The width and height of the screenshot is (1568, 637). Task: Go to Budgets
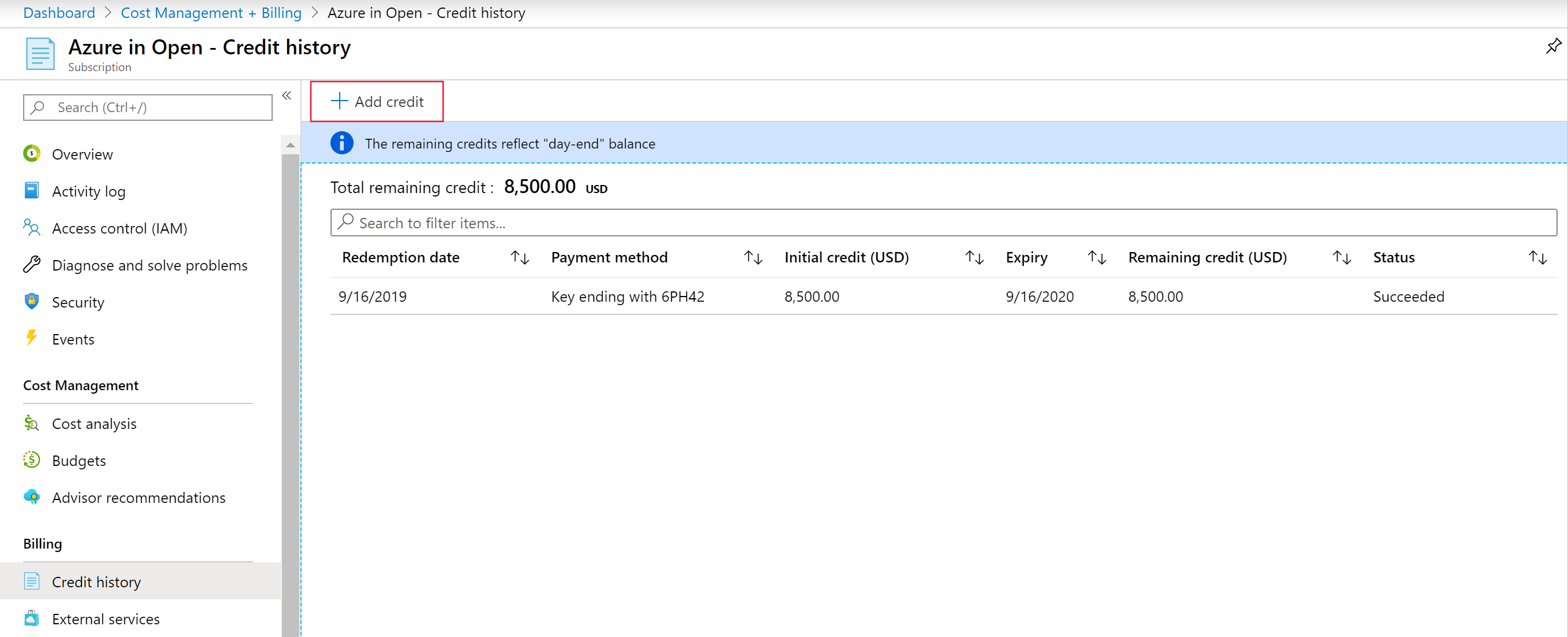point(79,460)
